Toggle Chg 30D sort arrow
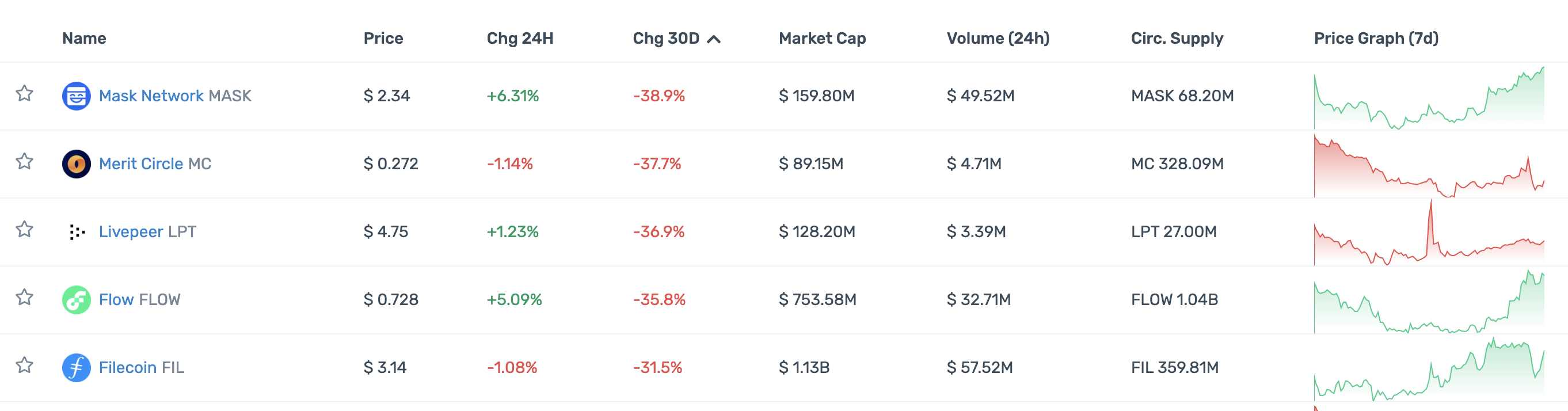The image size is (1568, 411). coord(714,40)
